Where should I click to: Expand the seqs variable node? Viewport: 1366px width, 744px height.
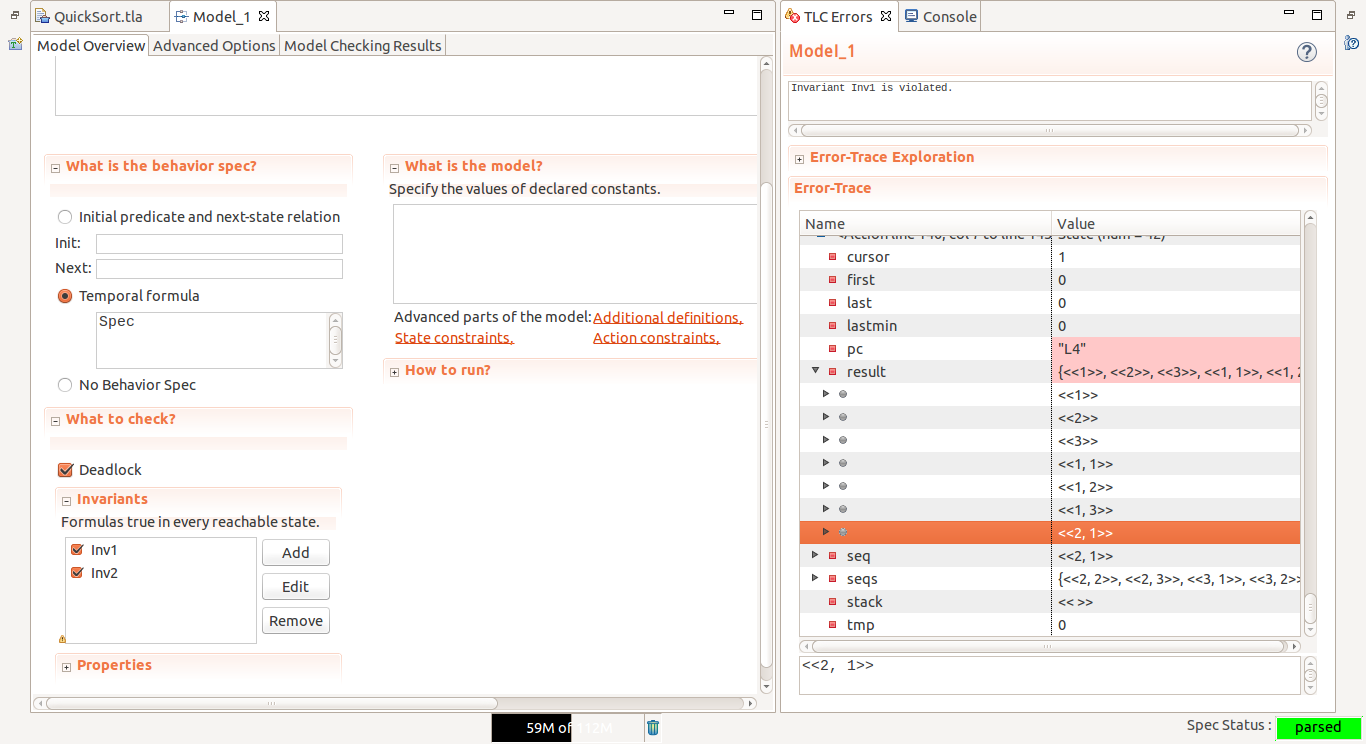coord(816,578)
